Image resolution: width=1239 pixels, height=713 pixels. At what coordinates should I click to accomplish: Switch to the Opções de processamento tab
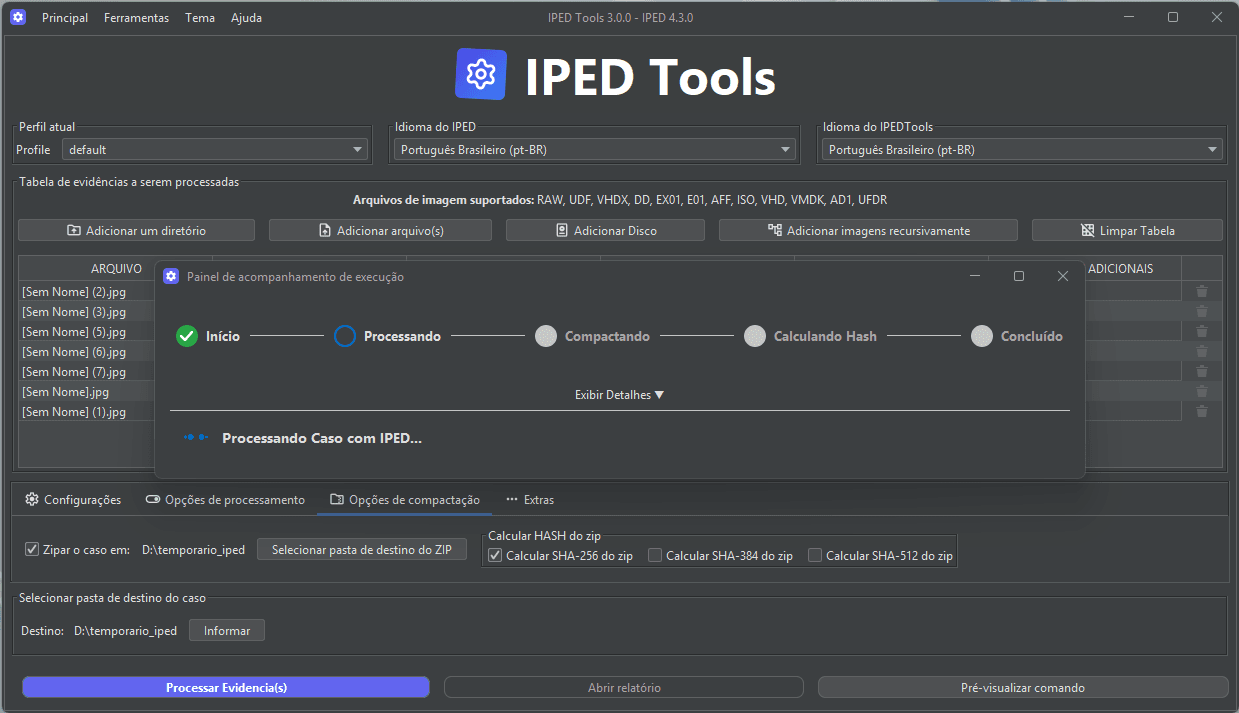coord(225,500)
